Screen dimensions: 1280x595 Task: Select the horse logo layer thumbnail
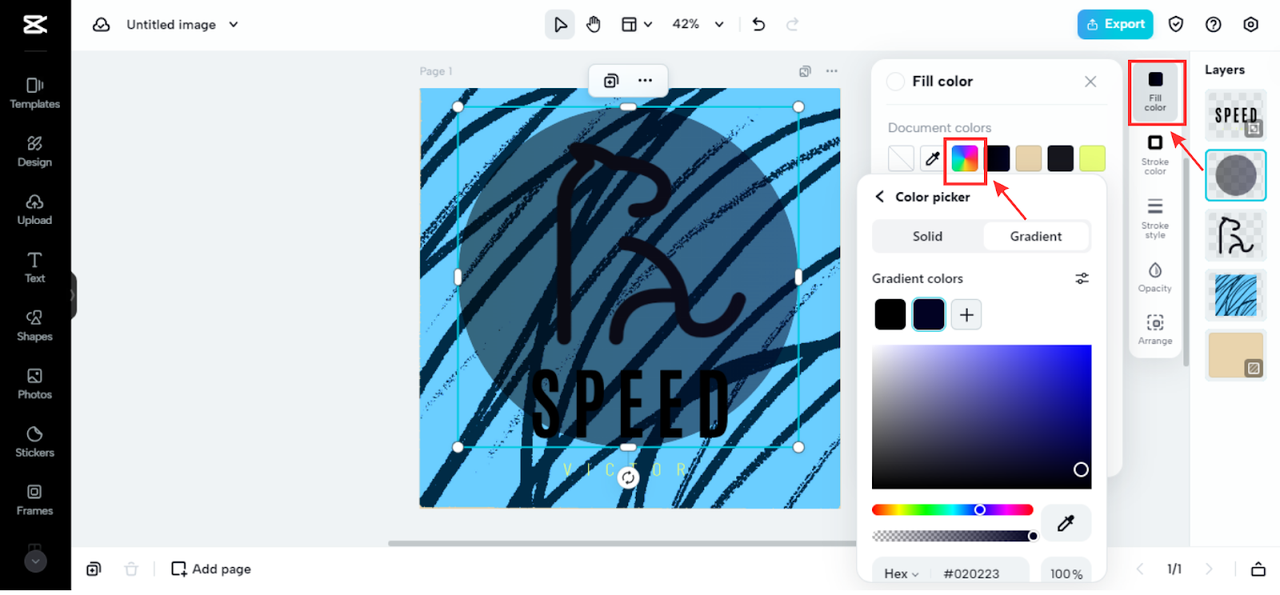1235,235
